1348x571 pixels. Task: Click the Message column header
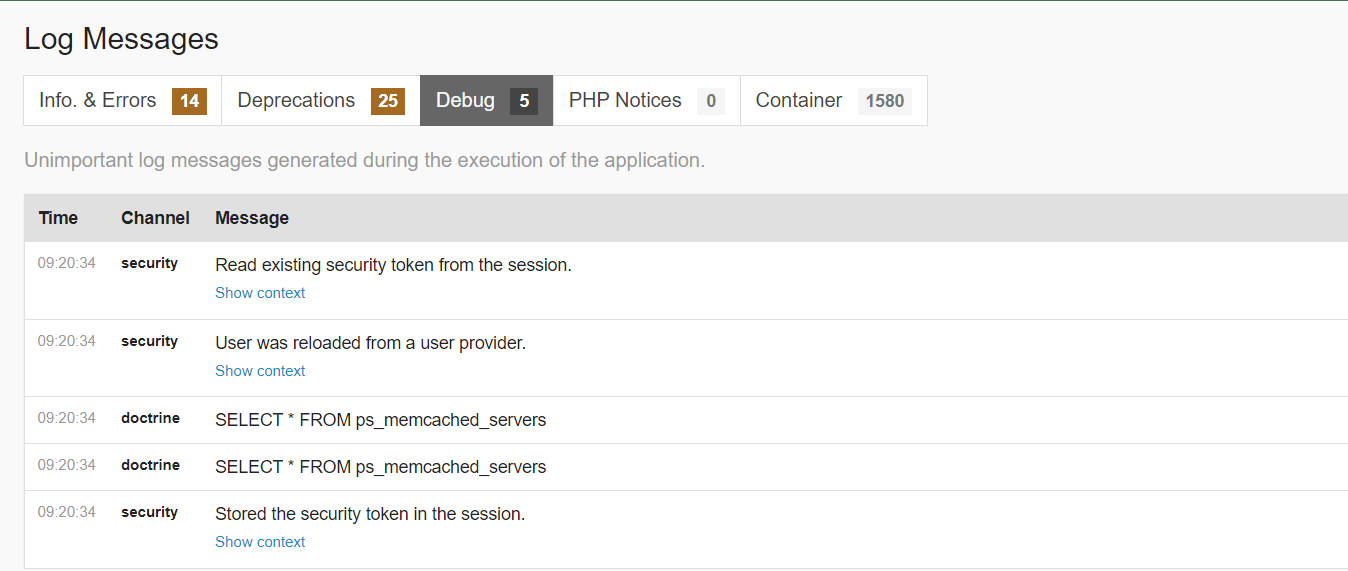tap(252, 218)
